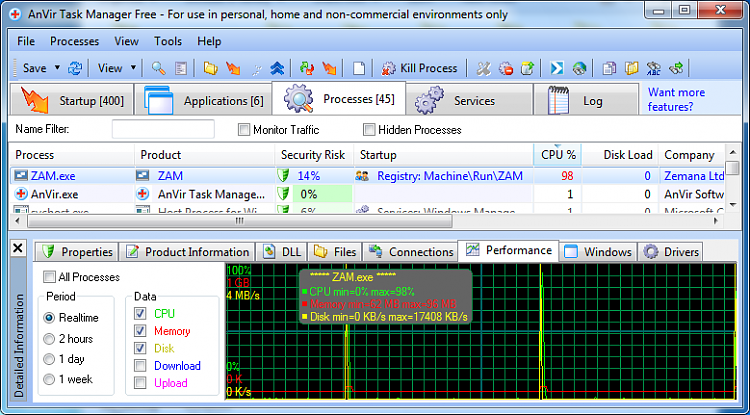The width and height of the screenshot is (750, 415).
Task: Click the ABC text toolbar icon
Action: [653, 68]
